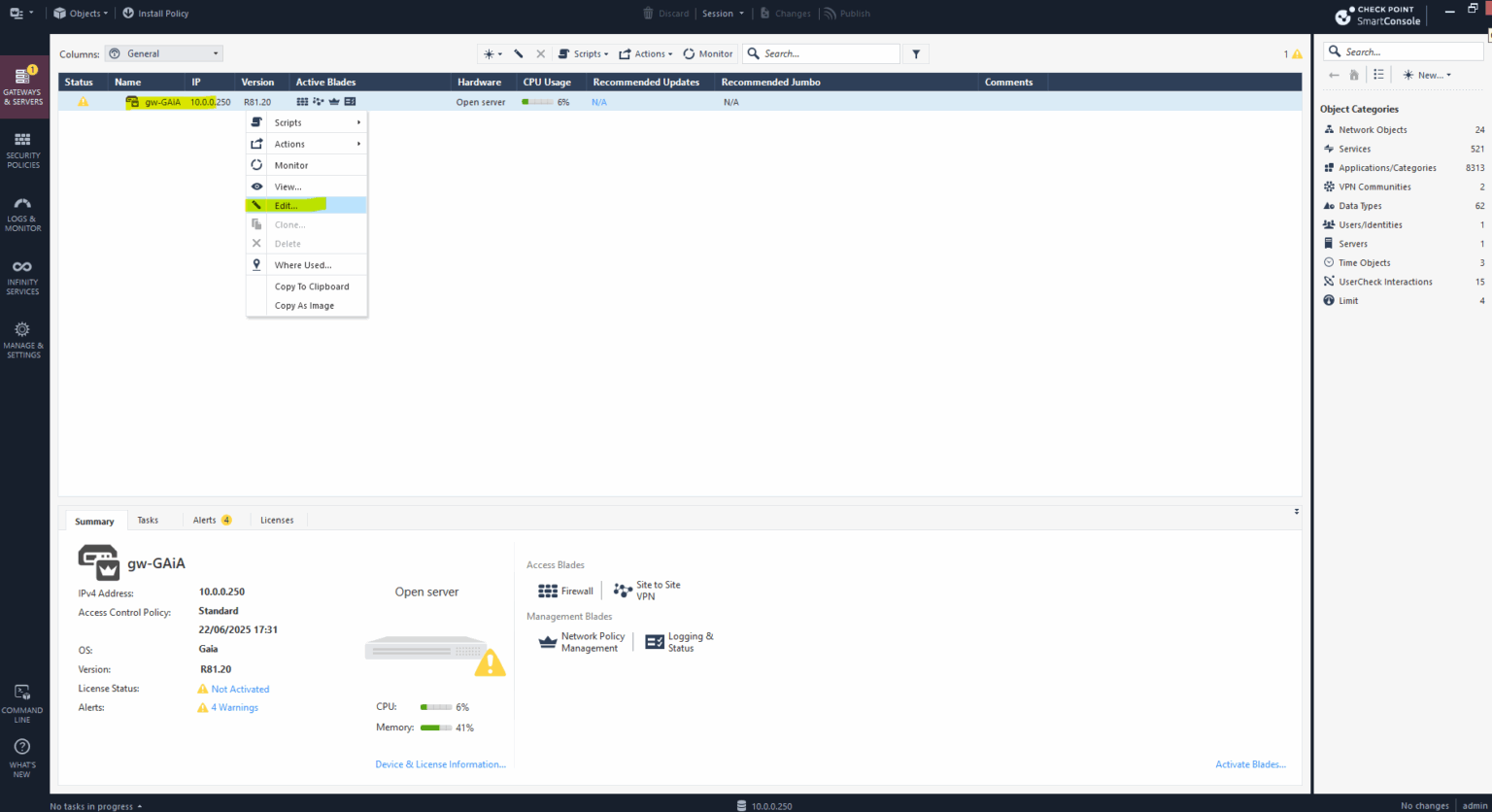
Task: Click the Activate Blades... link
Action: point(1250,763)
